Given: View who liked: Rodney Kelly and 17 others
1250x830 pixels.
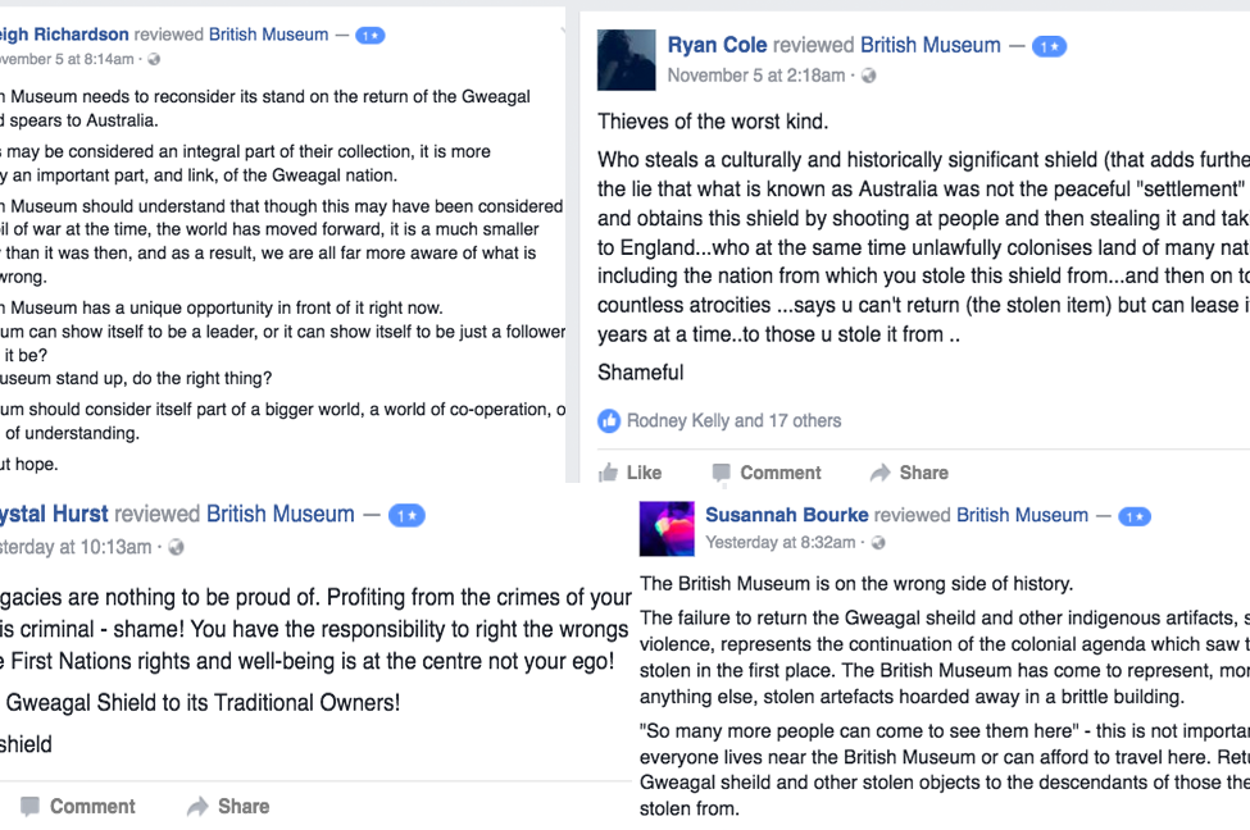Looking at the screenshot, I should (x=734, y=421).
